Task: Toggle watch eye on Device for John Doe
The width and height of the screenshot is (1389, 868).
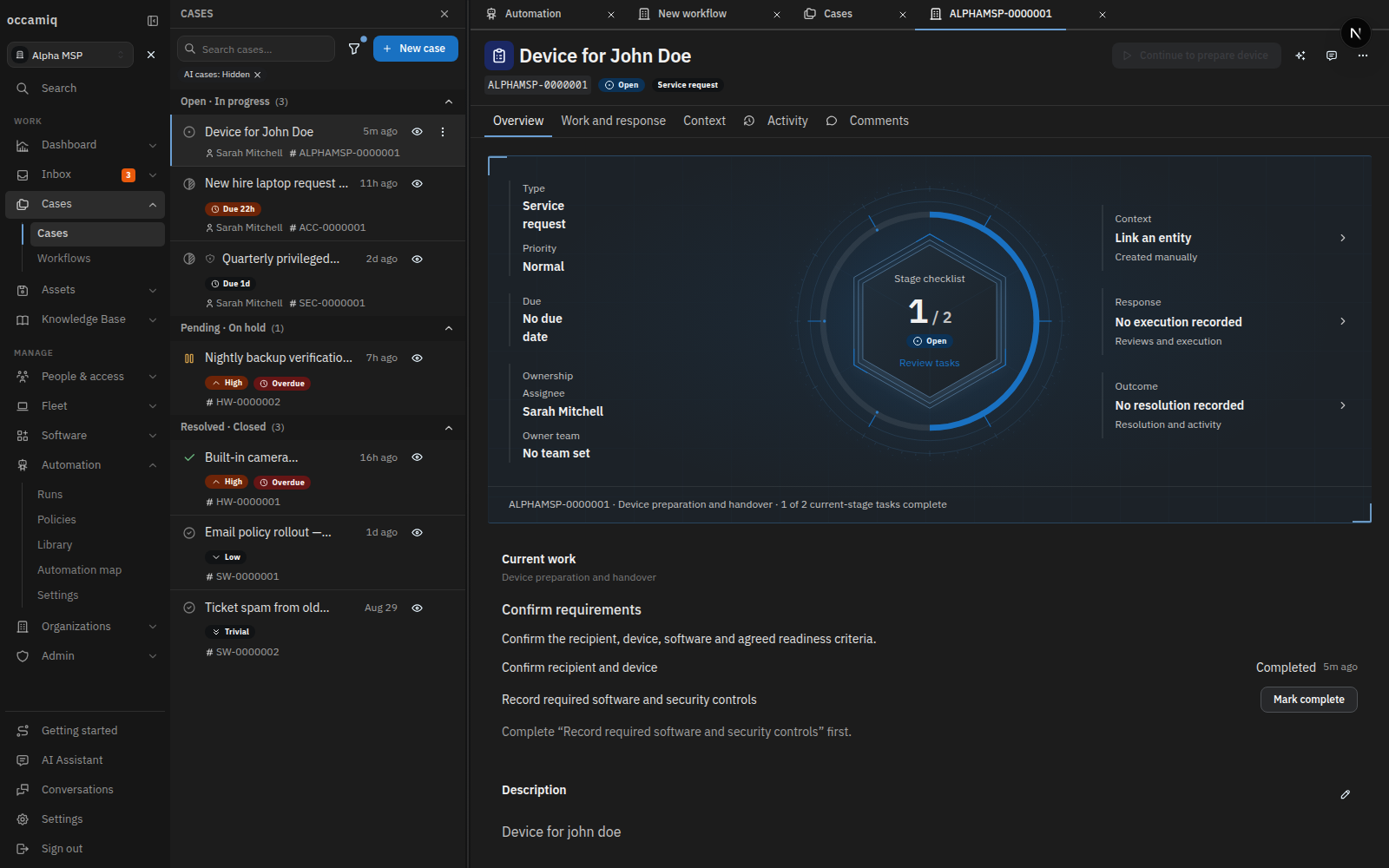Action: pos(417,132)
